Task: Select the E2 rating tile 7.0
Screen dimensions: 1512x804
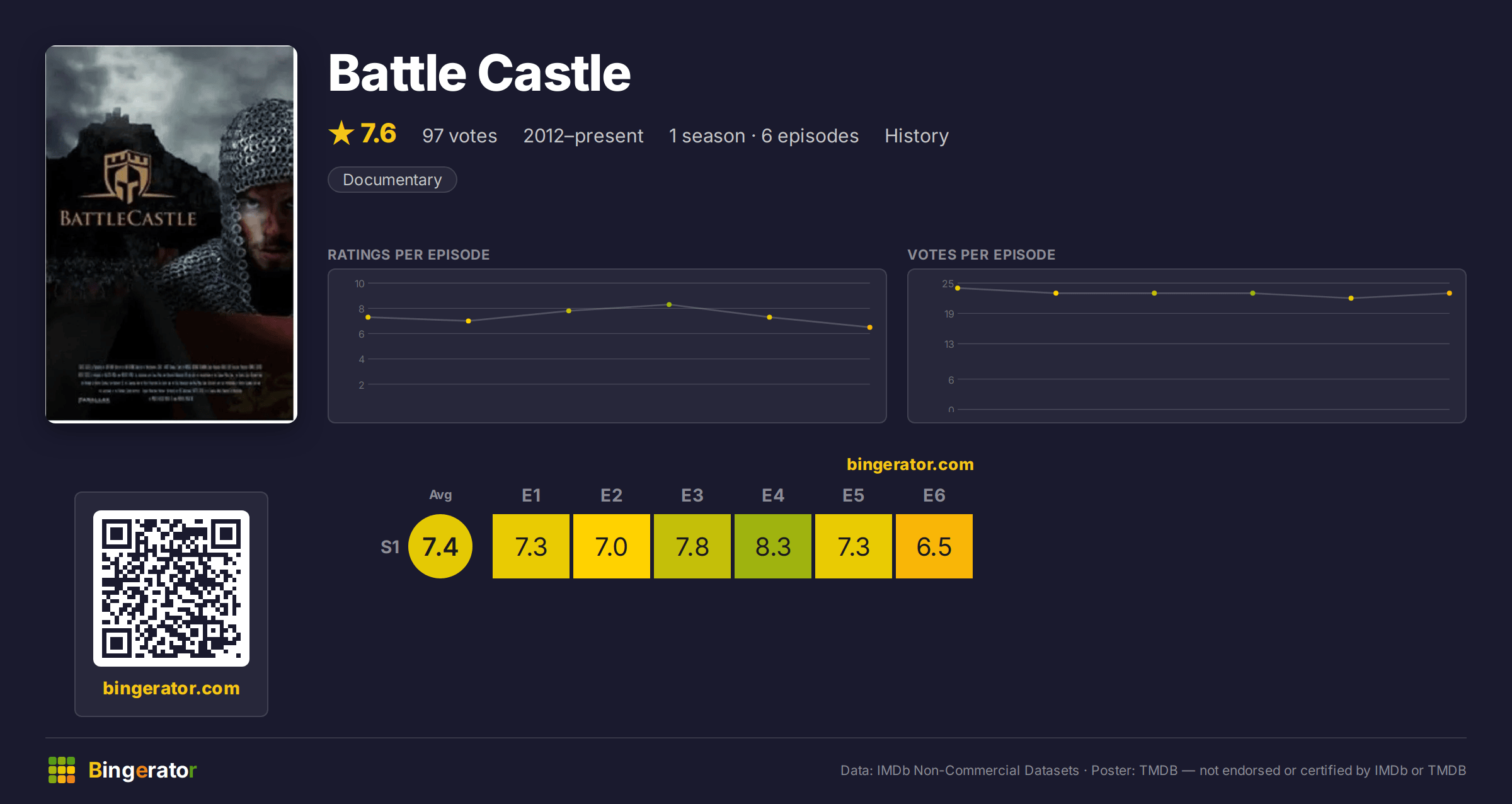Action: (x=612, y=546)
